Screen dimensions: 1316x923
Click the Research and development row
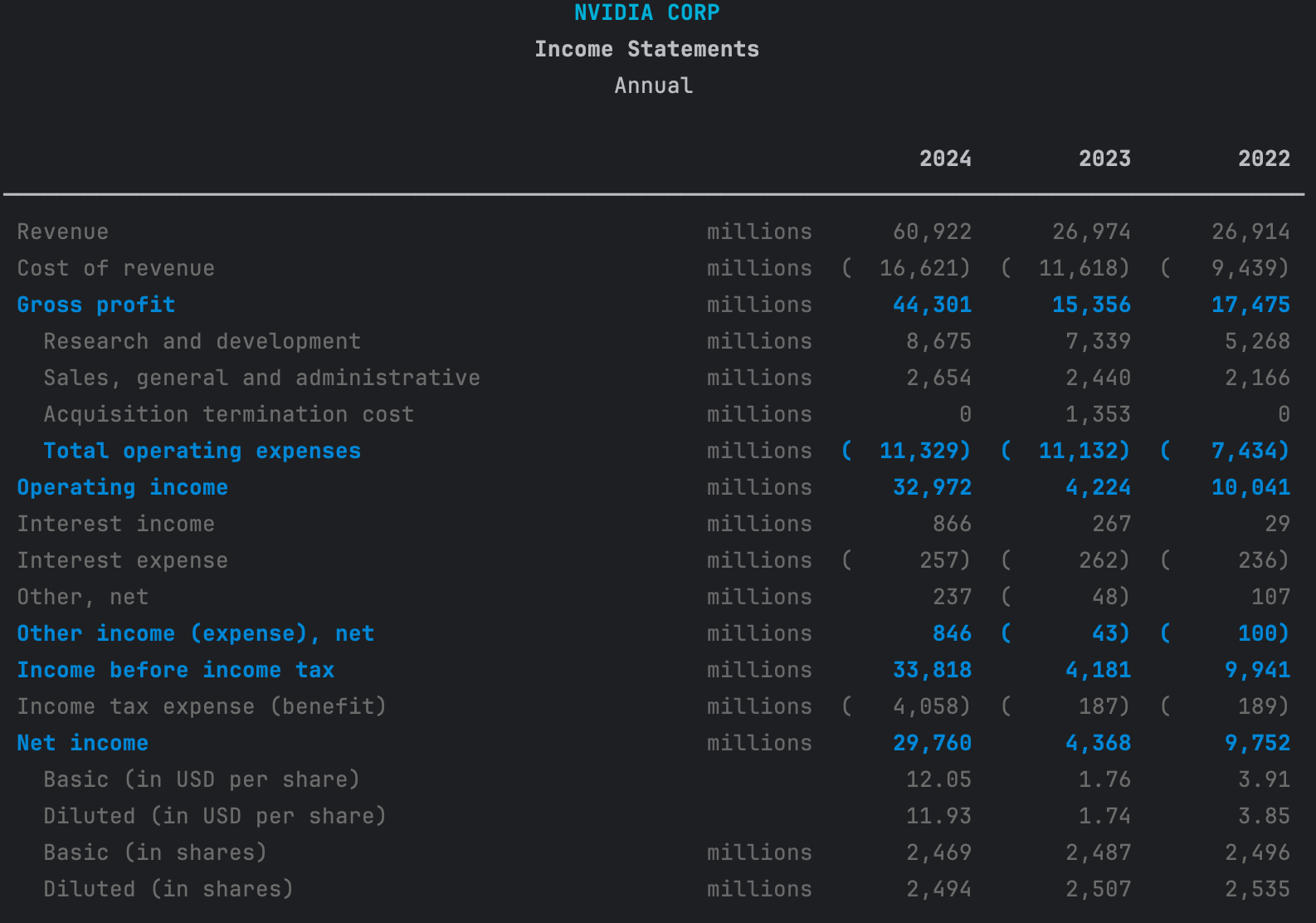pos(654,341)
